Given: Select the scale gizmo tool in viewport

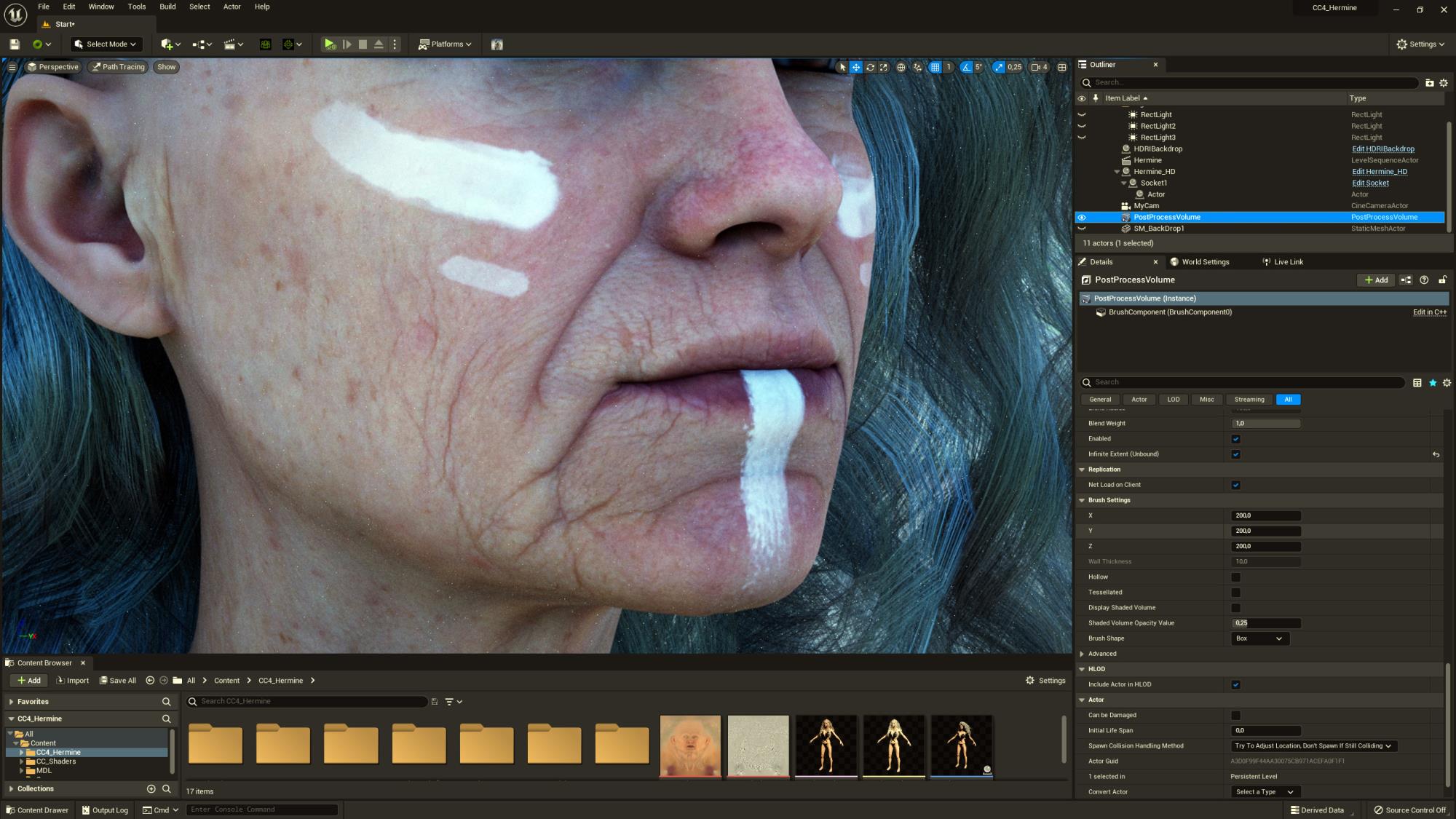Looking at the screenshot, I should [x=884, y=67].
